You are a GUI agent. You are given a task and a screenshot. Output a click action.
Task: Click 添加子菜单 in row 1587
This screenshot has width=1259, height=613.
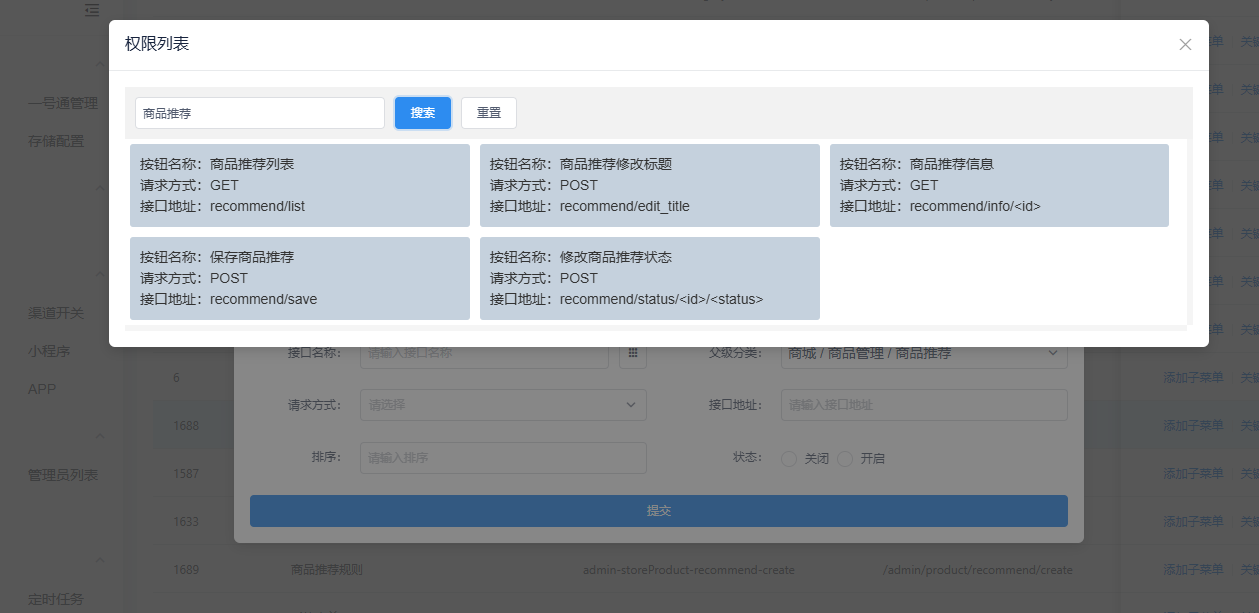click(x=1193, y=474)
